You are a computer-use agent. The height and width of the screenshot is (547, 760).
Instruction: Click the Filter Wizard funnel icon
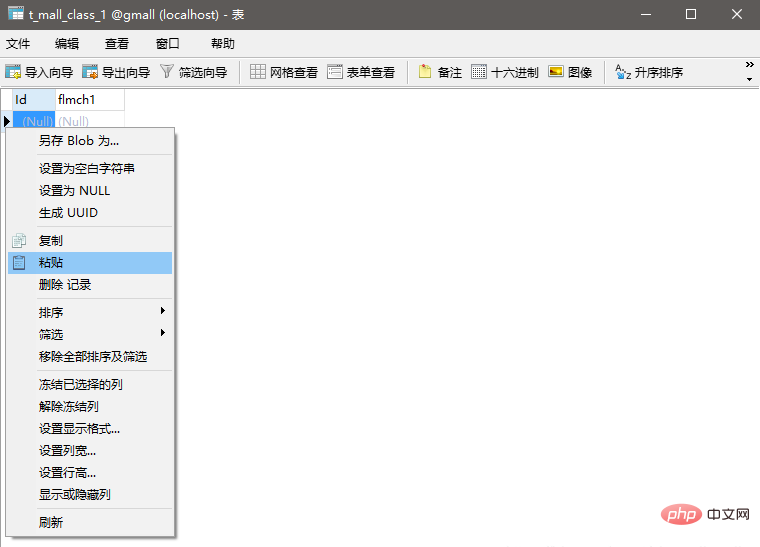pos(166,72)
